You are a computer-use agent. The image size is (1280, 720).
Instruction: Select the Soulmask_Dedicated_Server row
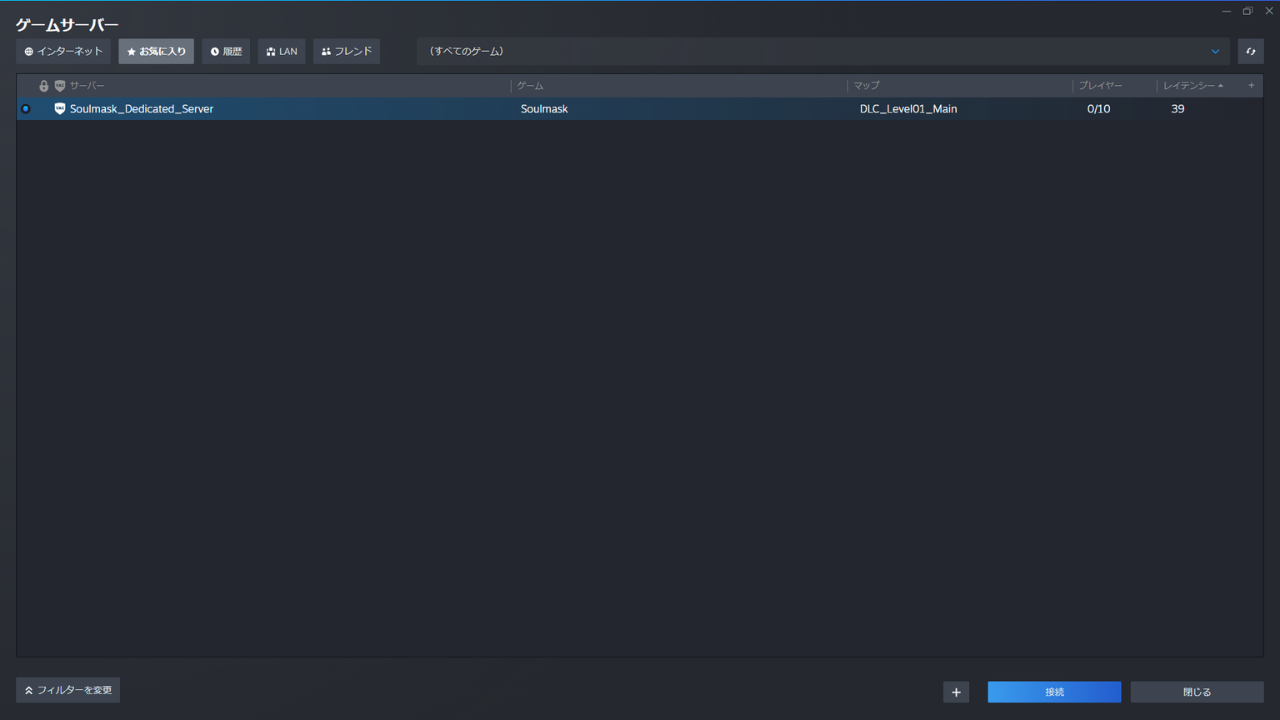pos(640,109)
